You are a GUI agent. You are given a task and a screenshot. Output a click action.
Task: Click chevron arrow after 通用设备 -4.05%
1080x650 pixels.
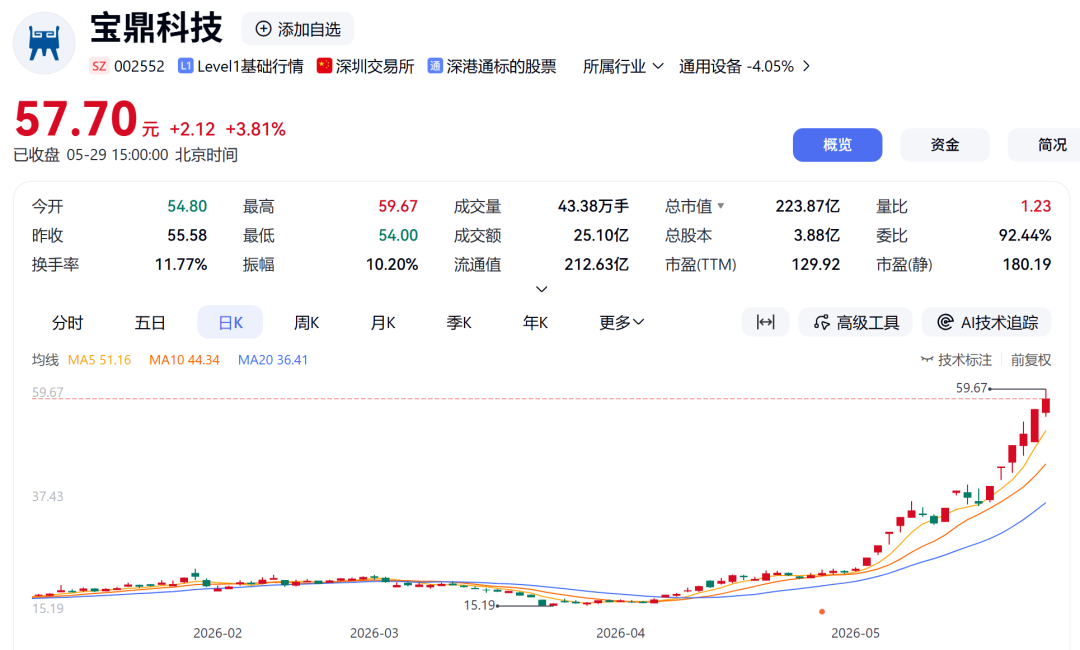click(807, 66)
